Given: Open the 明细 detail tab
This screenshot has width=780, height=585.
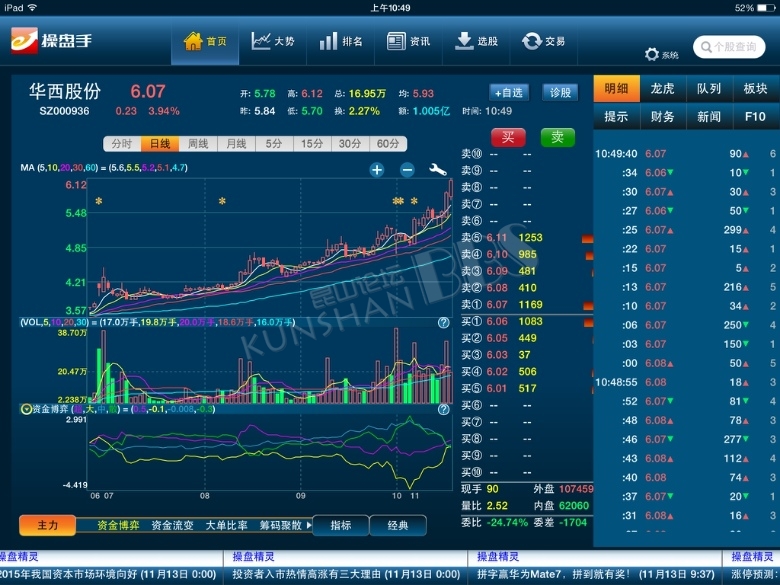Looking at the screenshot, I should [x=616, y=89].
